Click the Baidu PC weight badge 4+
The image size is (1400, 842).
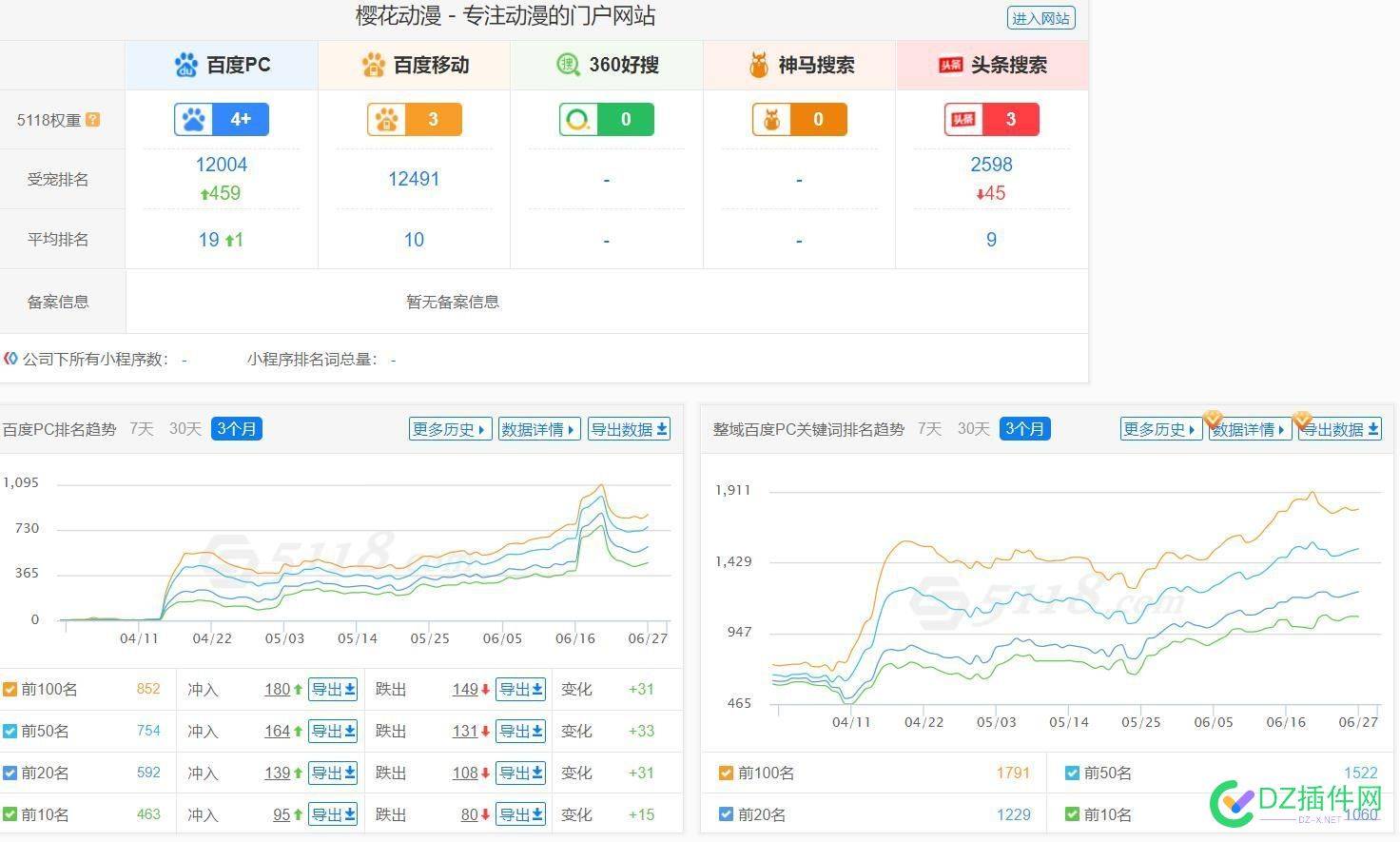pos(222,119)
